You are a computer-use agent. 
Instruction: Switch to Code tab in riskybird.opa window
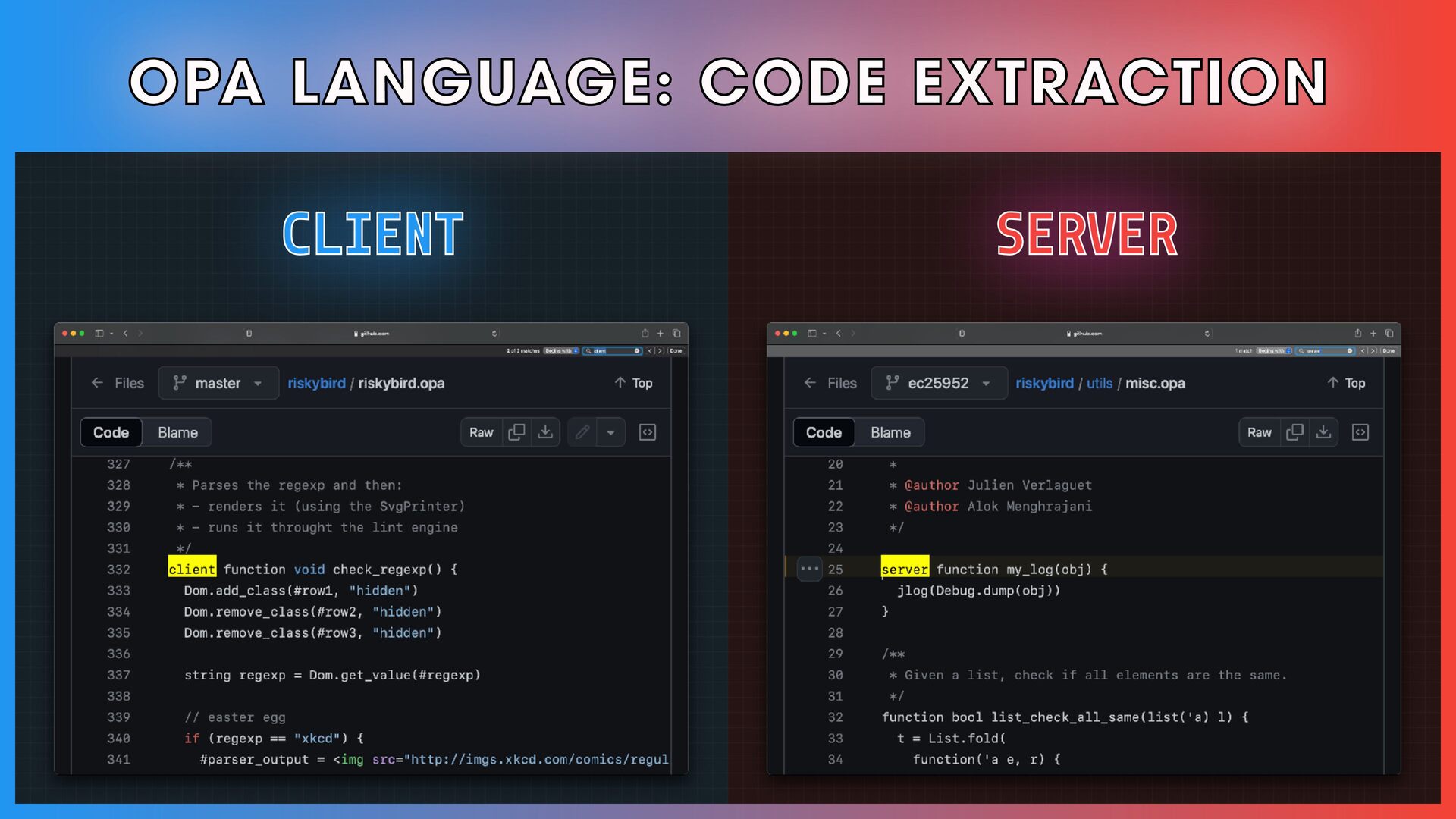click(111, 432)
